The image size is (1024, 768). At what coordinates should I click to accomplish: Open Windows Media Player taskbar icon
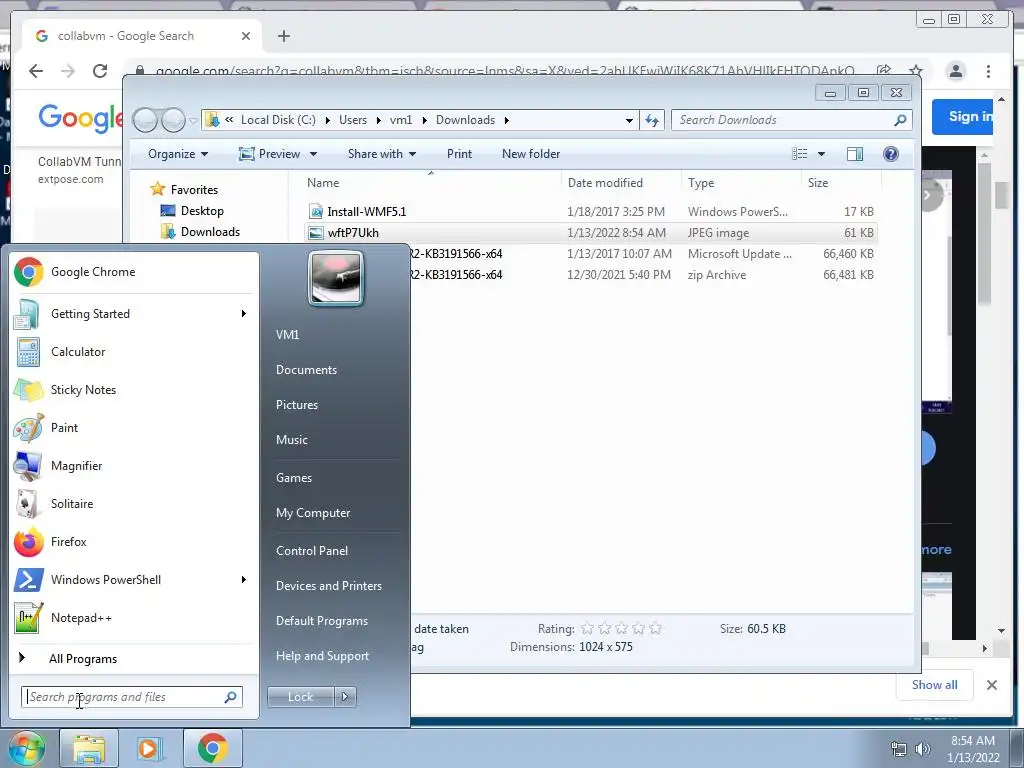pyautogui.click(x=150, y=748)
